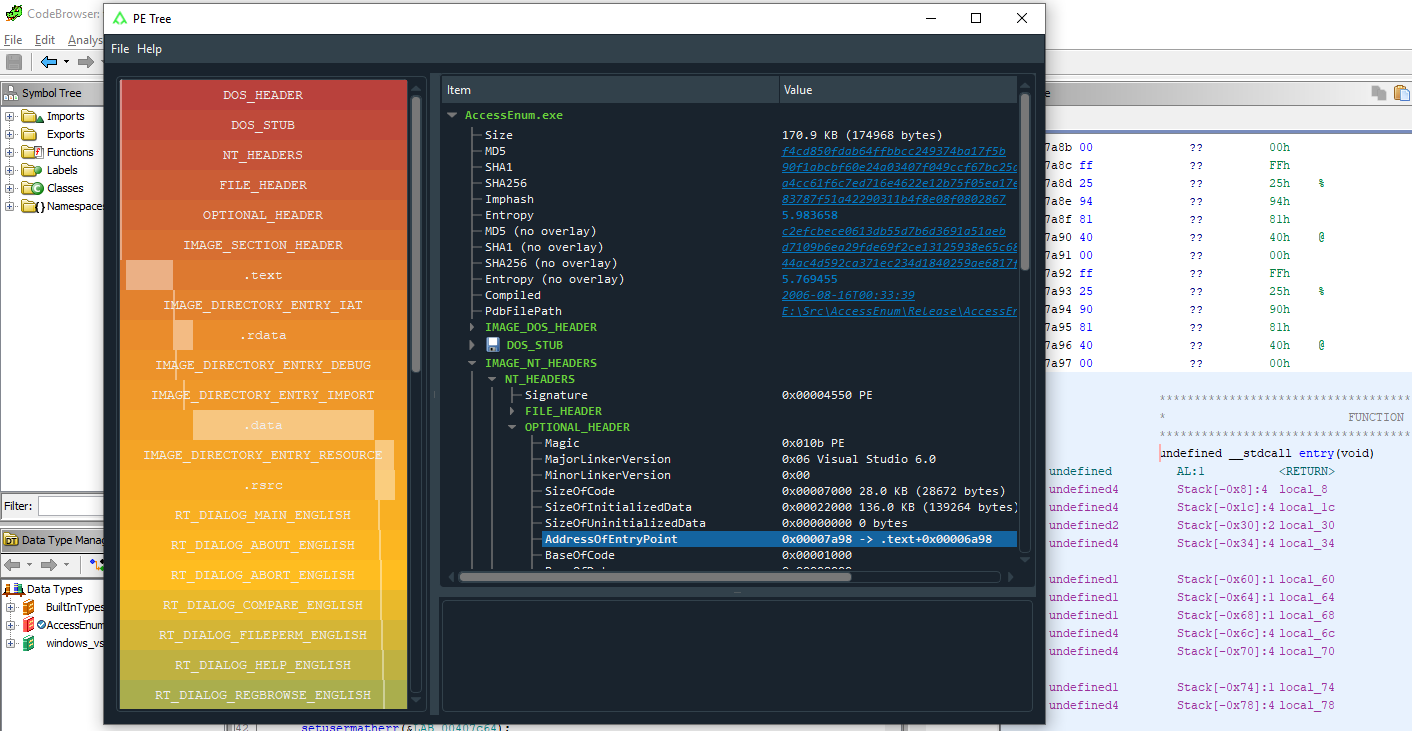Image resolution: width=1412 pixels, height=731 pixels.
Task: Expand the FILE_HEADER tree node
Action: coord(512,411)
